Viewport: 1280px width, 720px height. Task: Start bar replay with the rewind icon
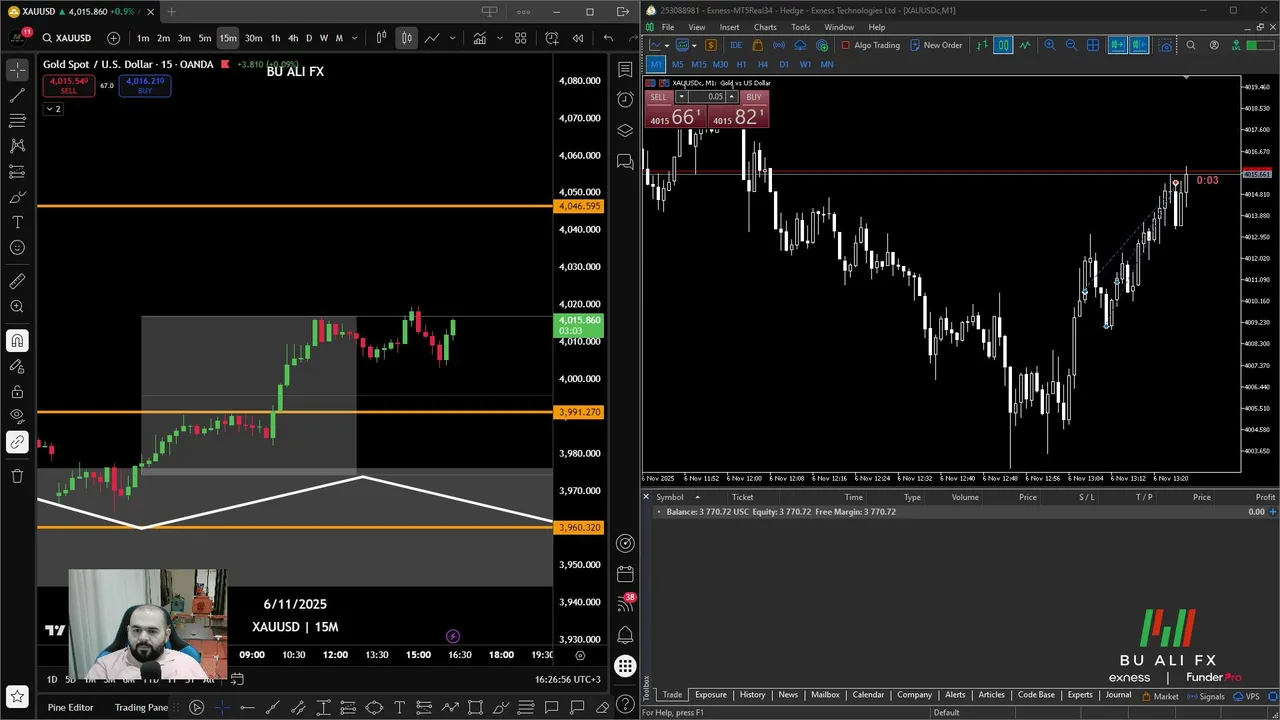click(x=578, y=38)
